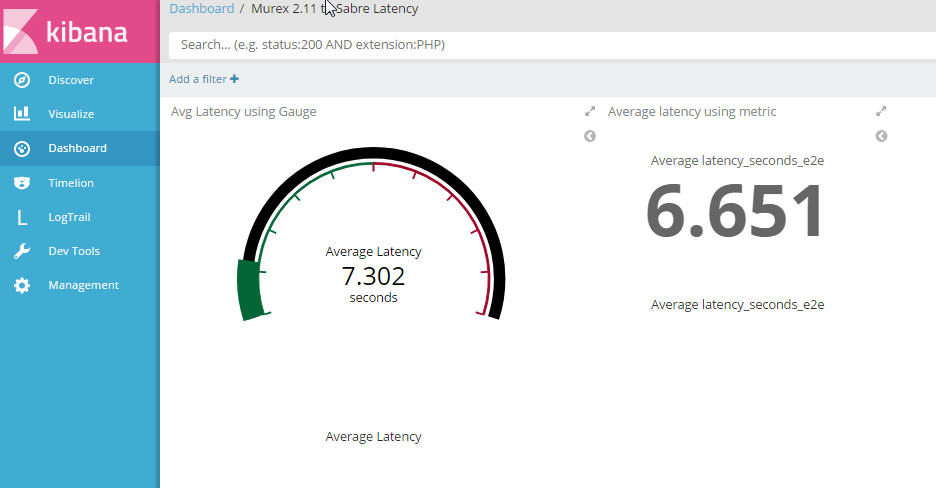Open Dev Tools wrench icon
The width and height of the screenshot is (936, 488).
click(x=22, y=251)
